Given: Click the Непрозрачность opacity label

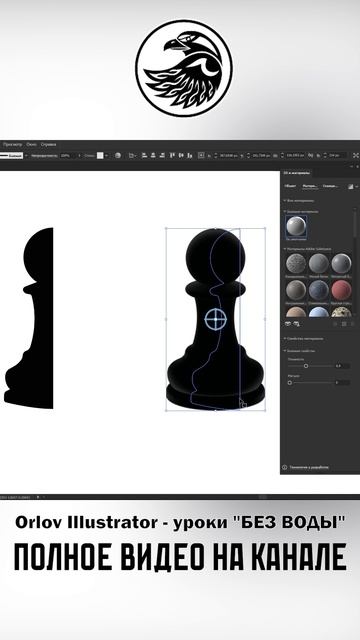Looking at the screenshot, I should point(44,156).
